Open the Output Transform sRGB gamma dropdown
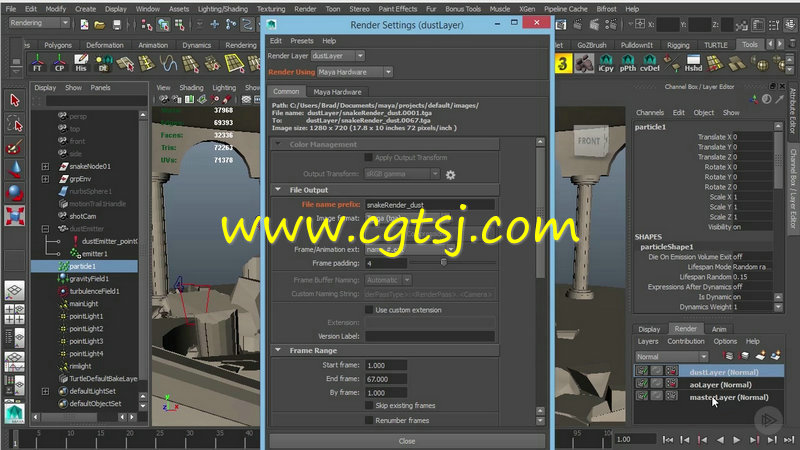This screenshot has width=800, height=450. point(402,174)
